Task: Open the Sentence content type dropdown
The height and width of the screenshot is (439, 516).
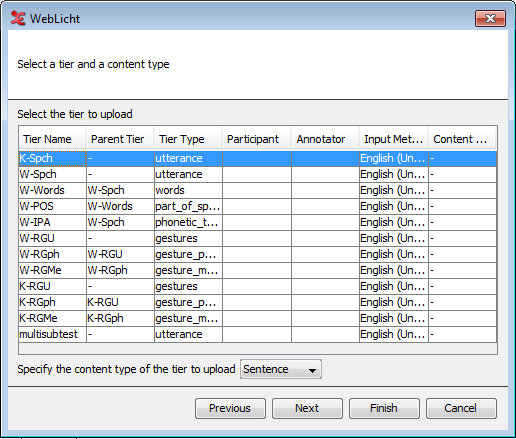Action: [x=281, y=369]
